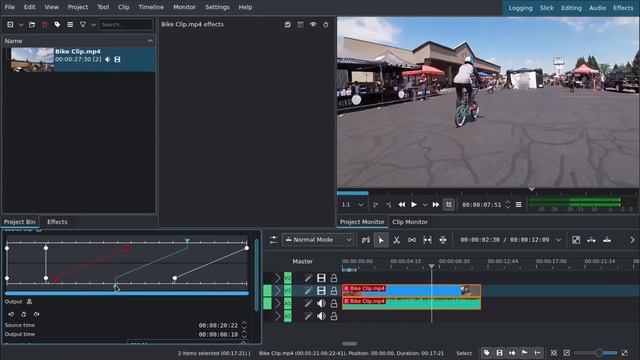Mute the A2 audio track
This screenshot has width=640, height=360.
[321, 316]
